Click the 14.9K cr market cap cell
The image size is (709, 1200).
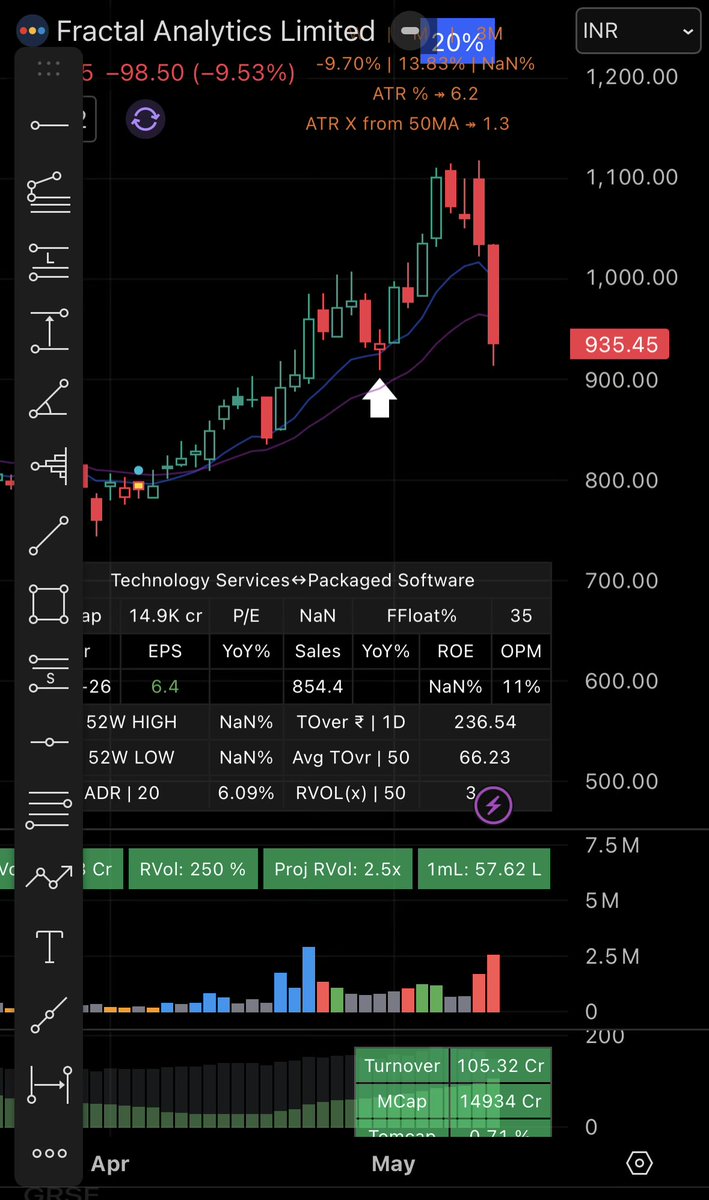(x=165, y=616)
